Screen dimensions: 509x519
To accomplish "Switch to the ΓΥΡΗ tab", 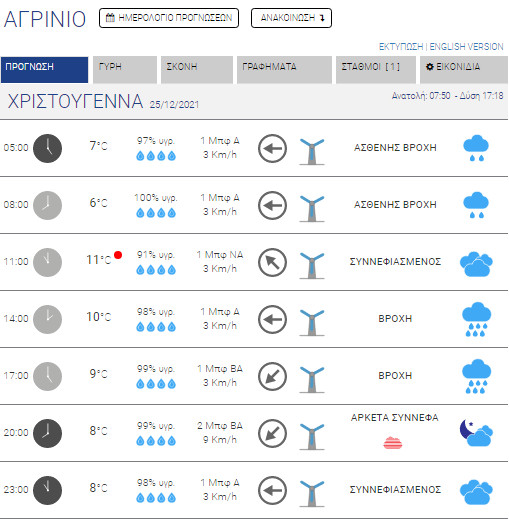I will pyautogui.click(x=125, y=70).
